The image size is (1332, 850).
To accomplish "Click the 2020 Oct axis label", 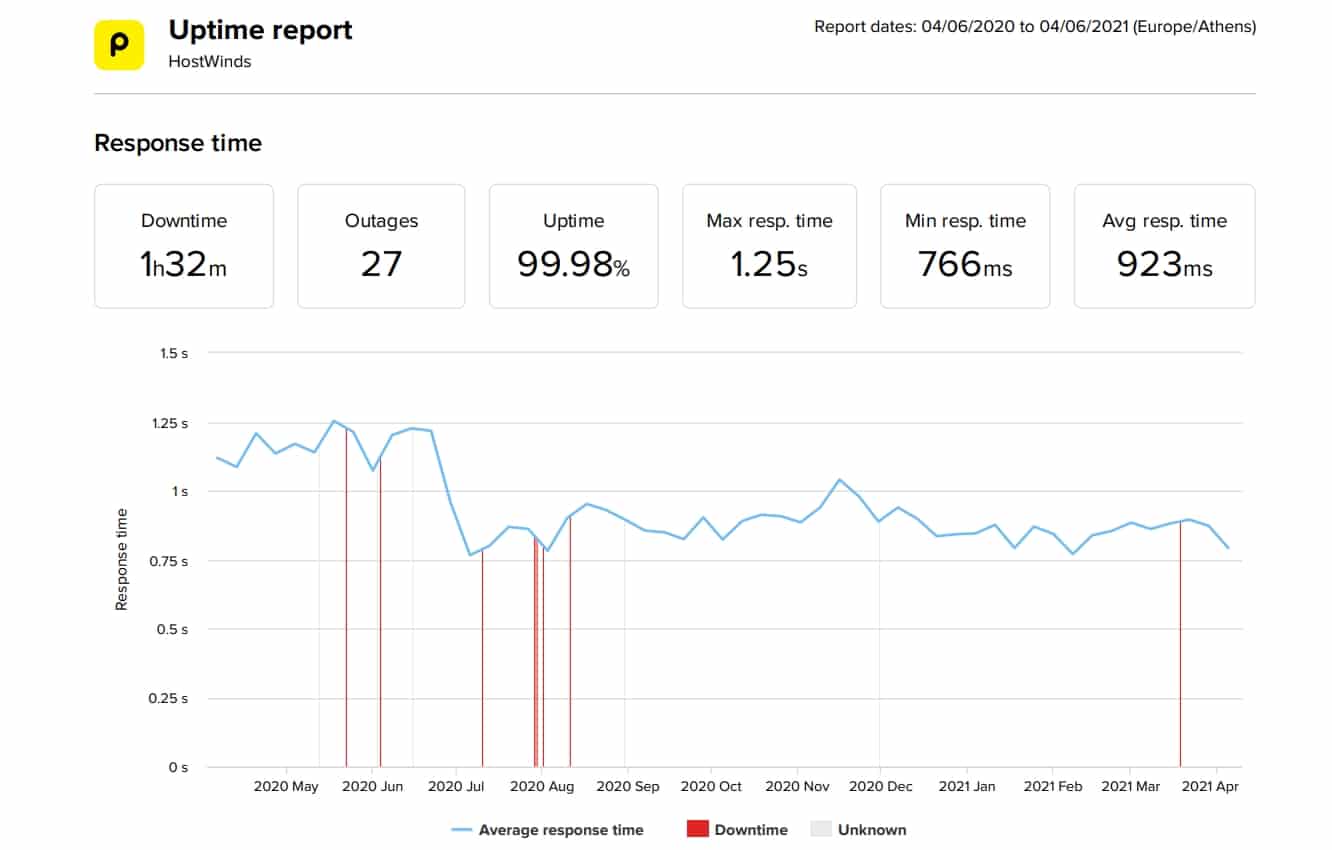I will (710, 787).
